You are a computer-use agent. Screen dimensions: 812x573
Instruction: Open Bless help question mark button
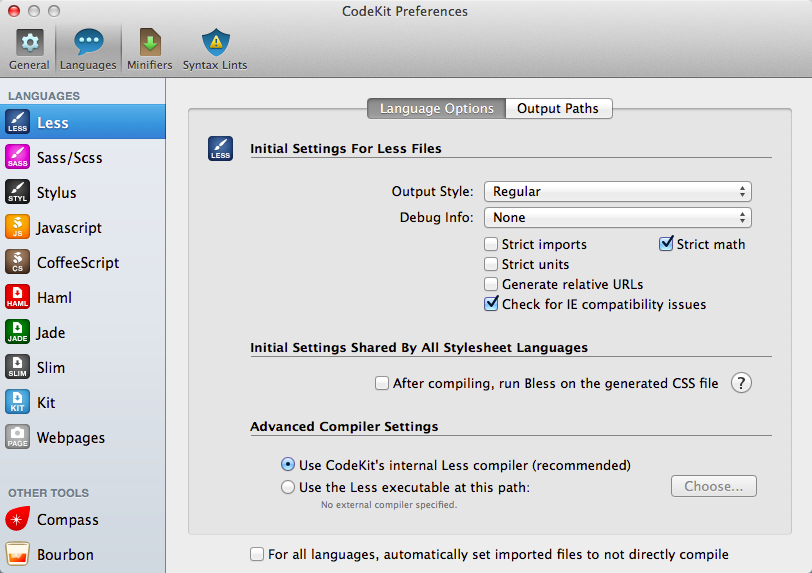coord(741,383)
